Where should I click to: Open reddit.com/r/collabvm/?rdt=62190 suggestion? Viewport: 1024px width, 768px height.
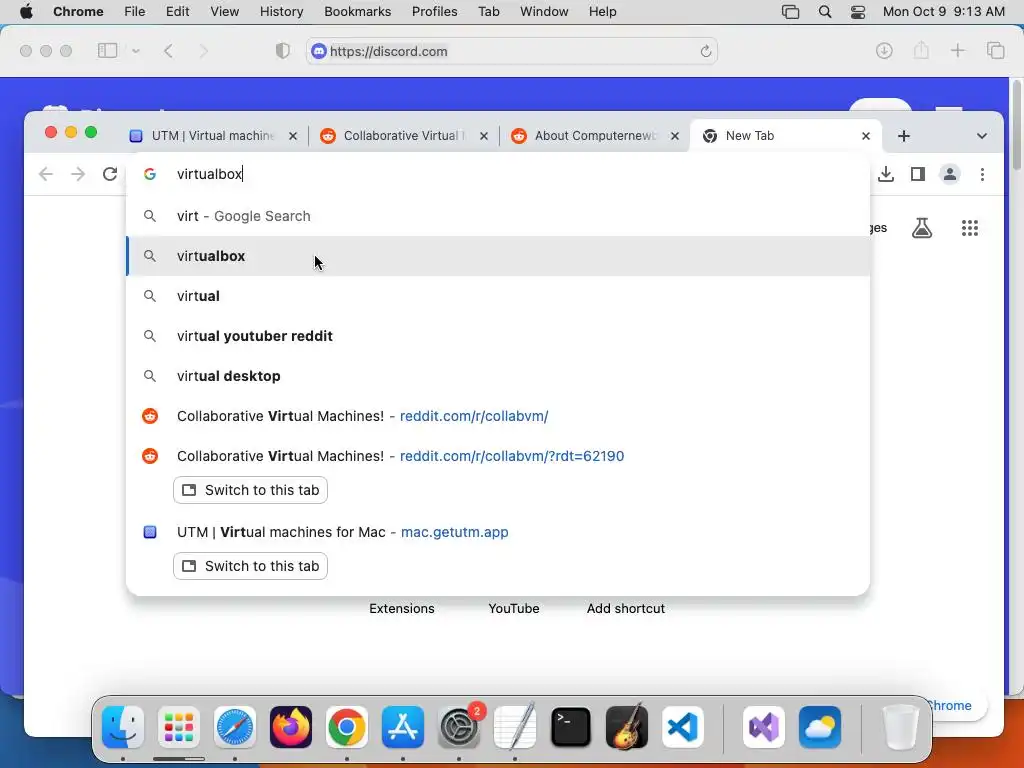[x=498, y=456]
